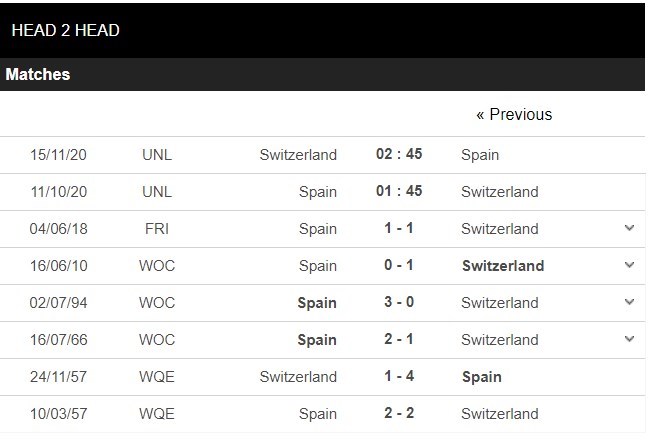The height and width of the screenshot is (441, 648).
Task: Click the « Previous matches link
Action: [514, 114]
